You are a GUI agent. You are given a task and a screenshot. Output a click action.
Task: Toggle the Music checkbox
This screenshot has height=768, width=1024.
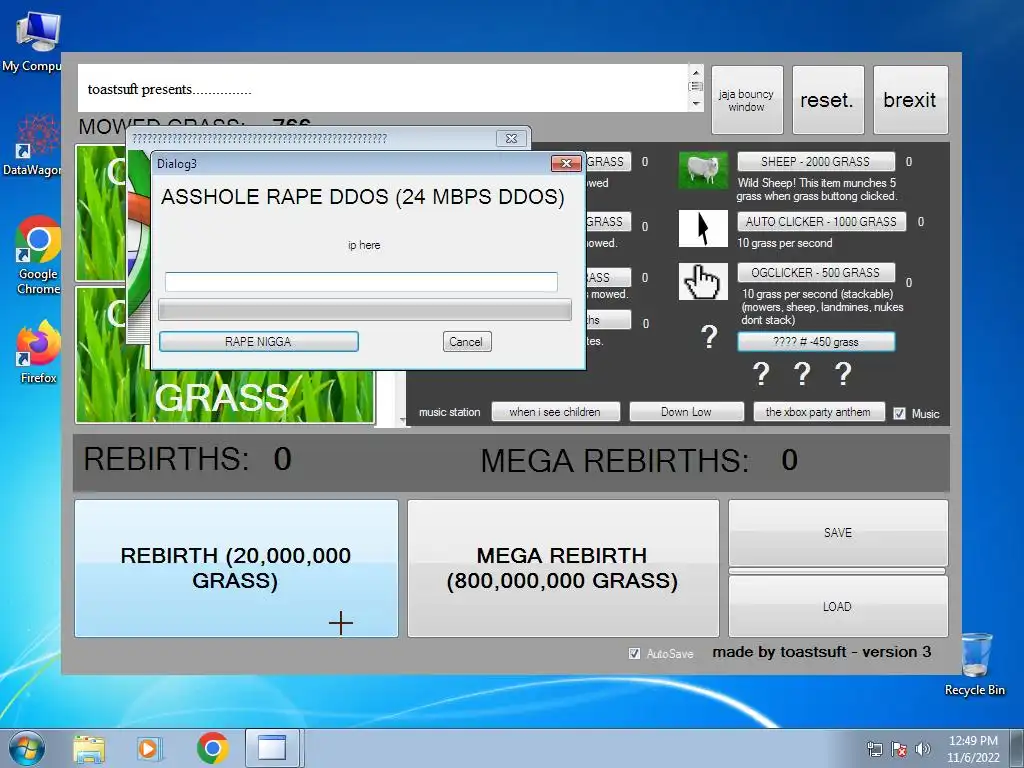(x=900, y=413)
